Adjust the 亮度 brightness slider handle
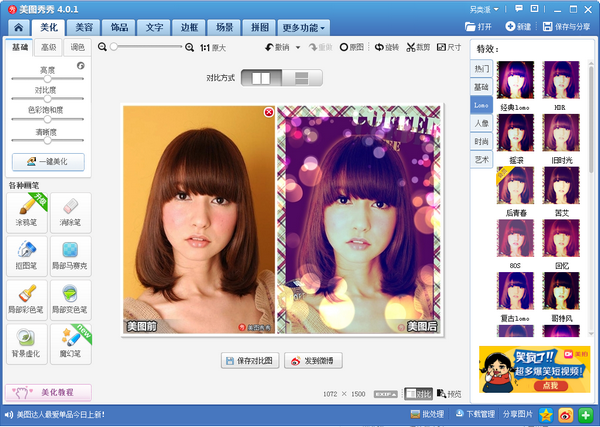Screen dimensions: 600x427 (47, 79)
